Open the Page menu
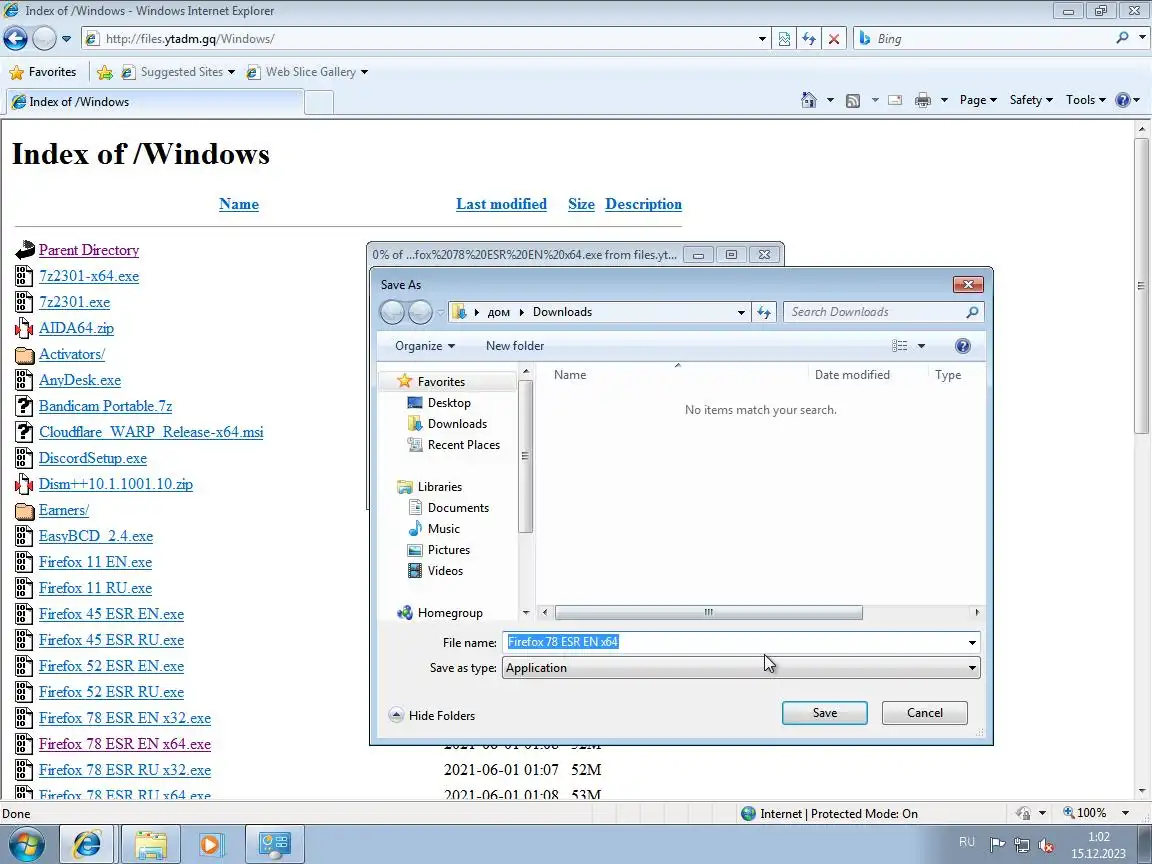 (977, 100)
